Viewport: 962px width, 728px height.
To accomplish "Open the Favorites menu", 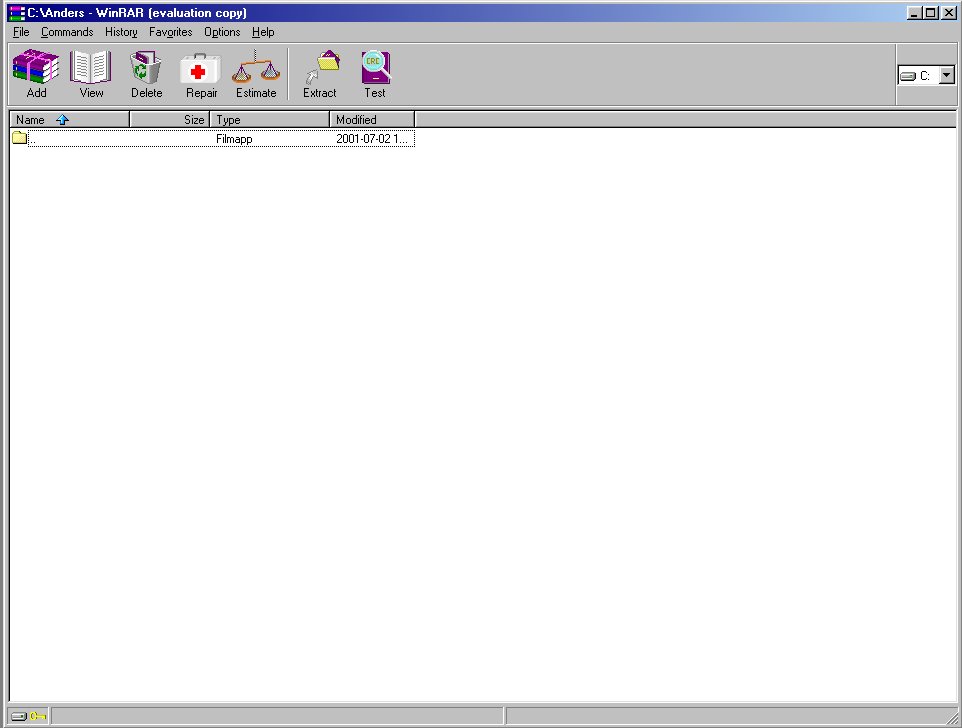I will pos(171,32).
